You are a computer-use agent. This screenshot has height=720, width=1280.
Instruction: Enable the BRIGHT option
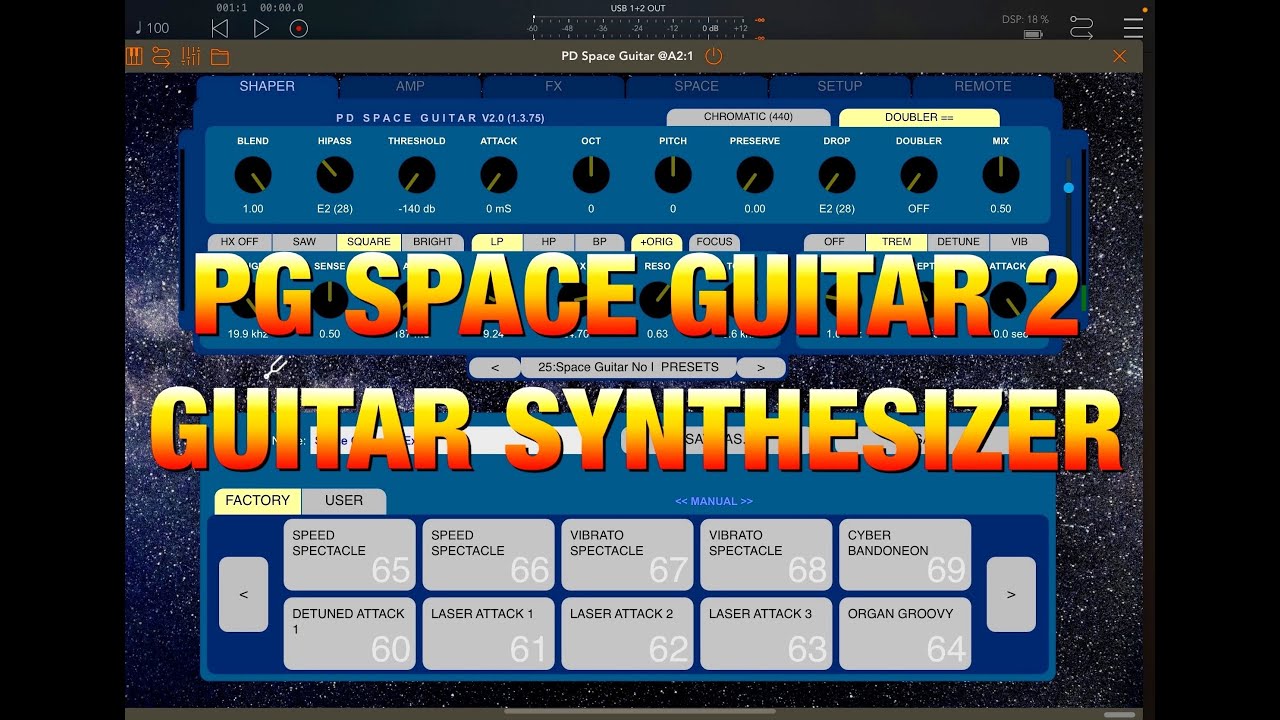coord(433,242)
